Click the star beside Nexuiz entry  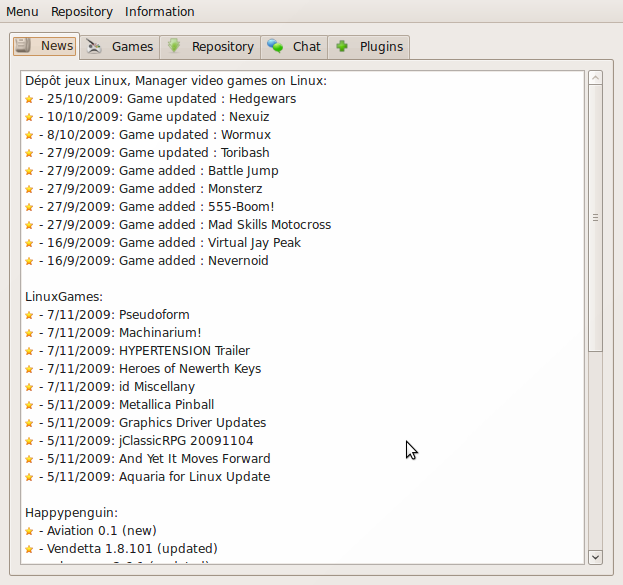click(x=29, y=117)
